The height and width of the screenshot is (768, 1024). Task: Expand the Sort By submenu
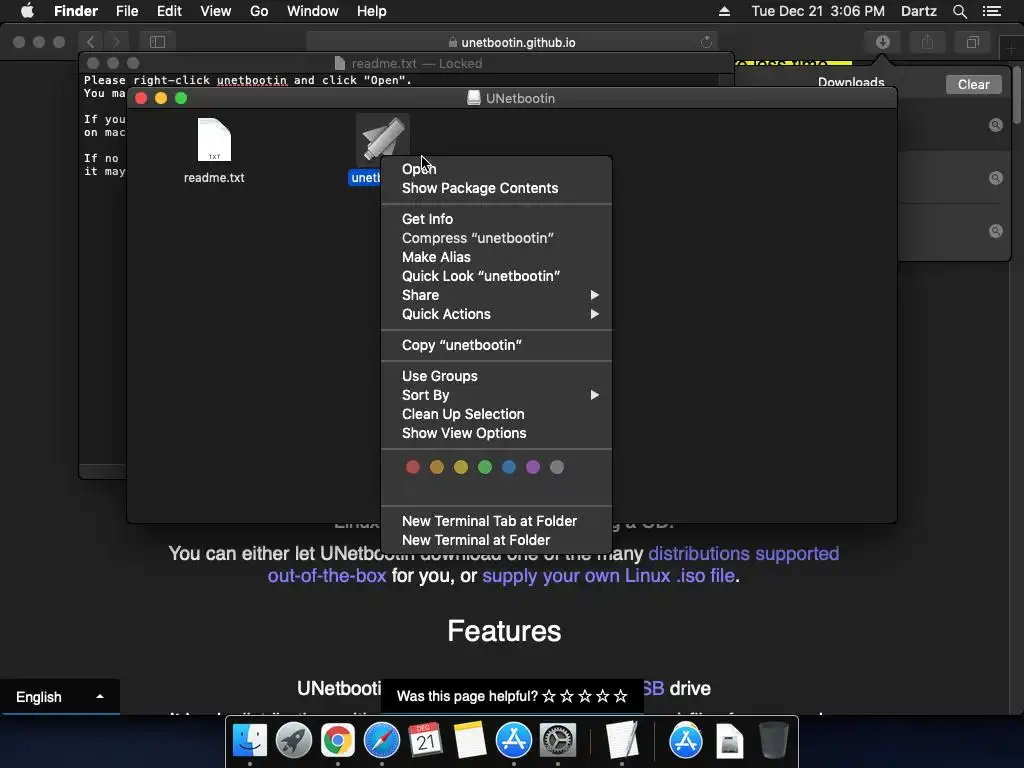tap(496, 395)
